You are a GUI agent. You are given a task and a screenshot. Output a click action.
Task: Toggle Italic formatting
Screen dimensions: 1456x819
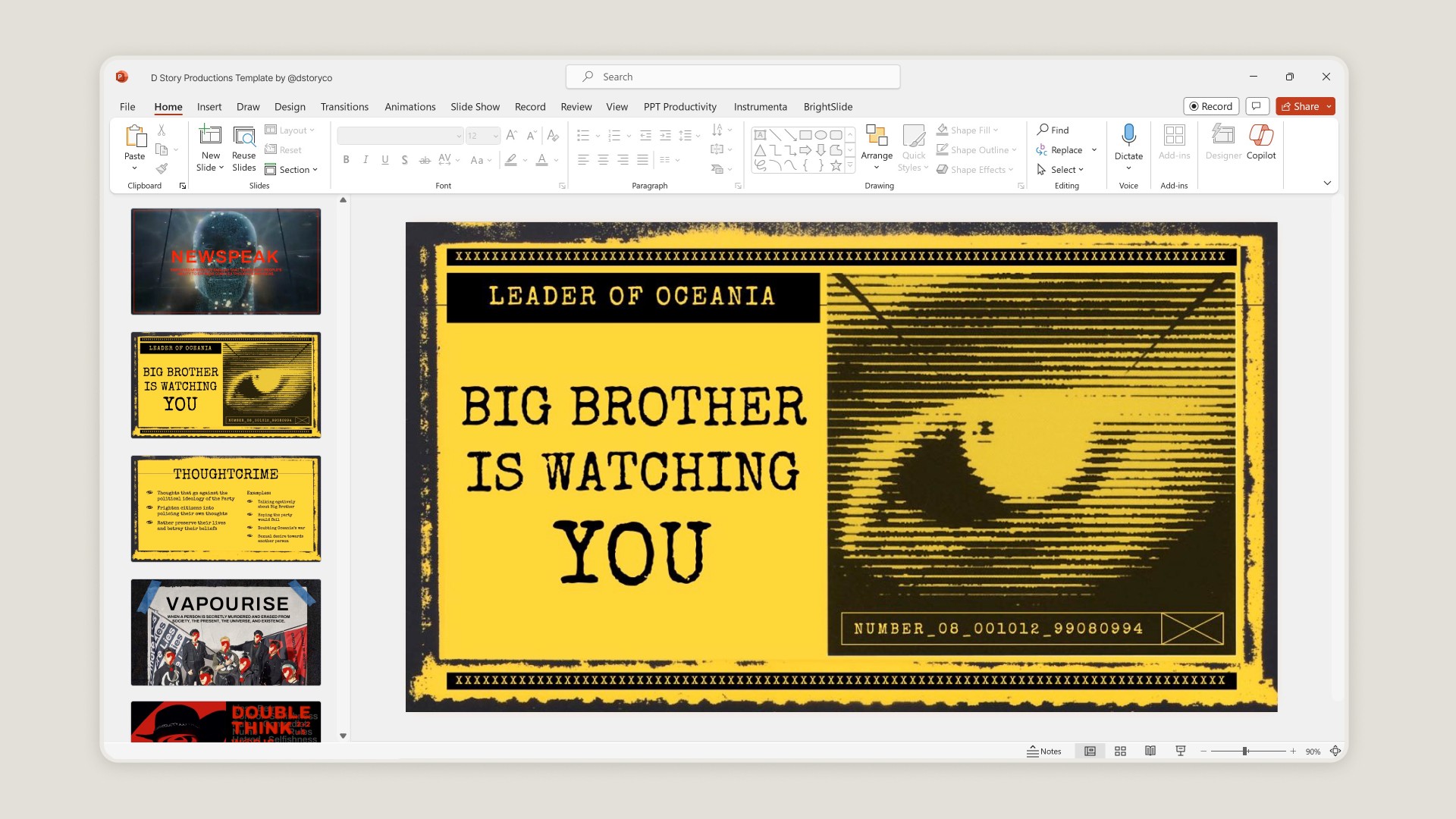[366, 160]
